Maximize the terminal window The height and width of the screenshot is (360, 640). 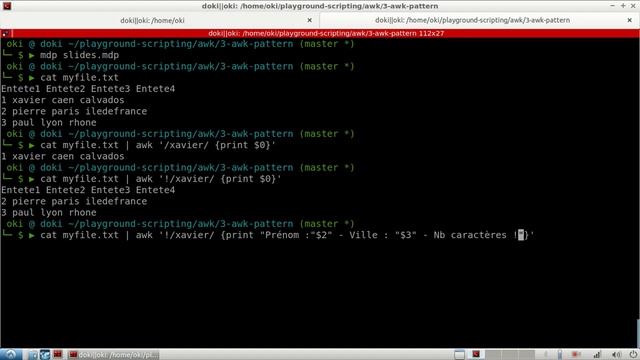point(622,6)
